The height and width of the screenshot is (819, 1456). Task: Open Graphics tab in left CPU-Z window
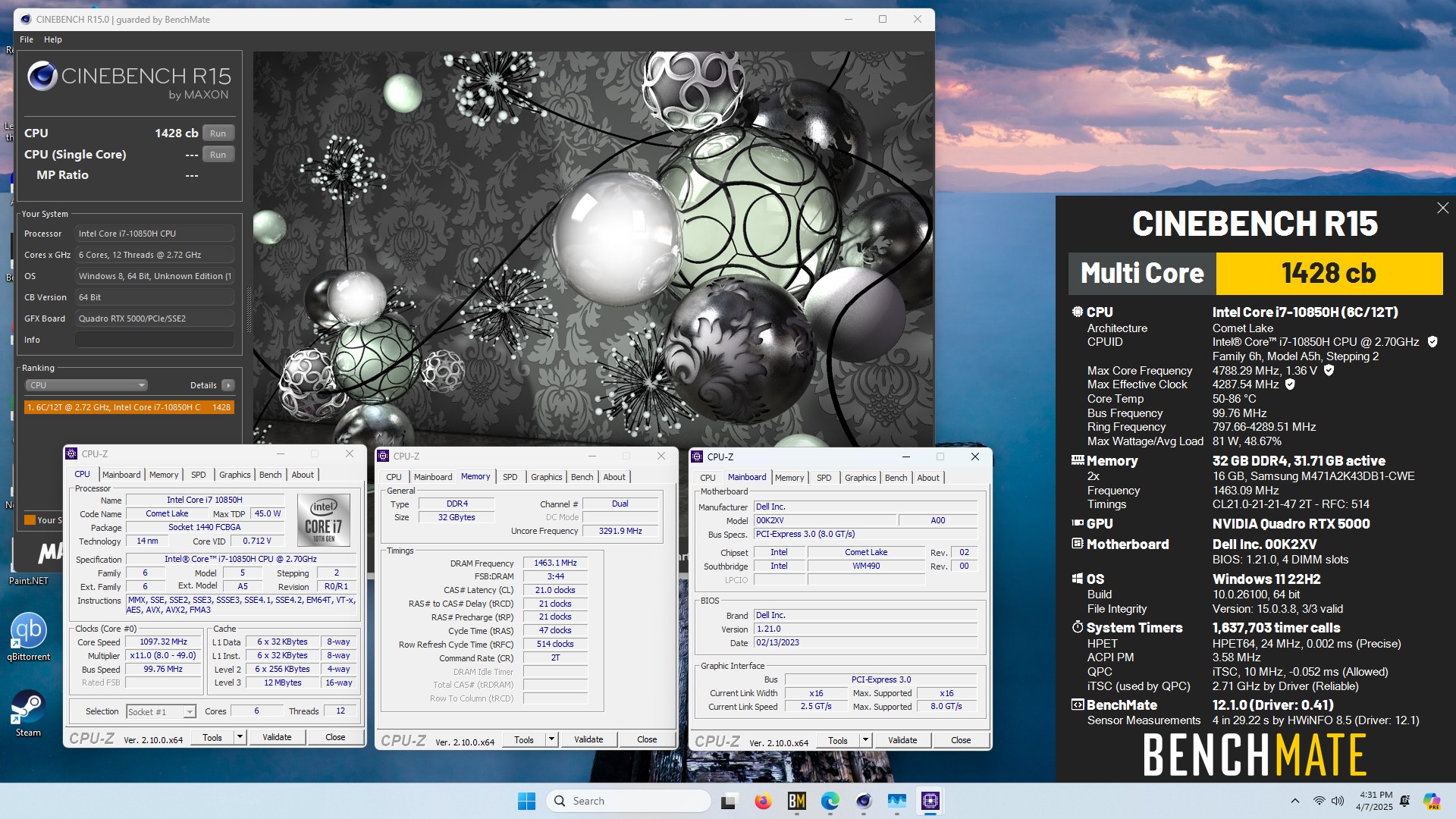click(x=234, y=475)
